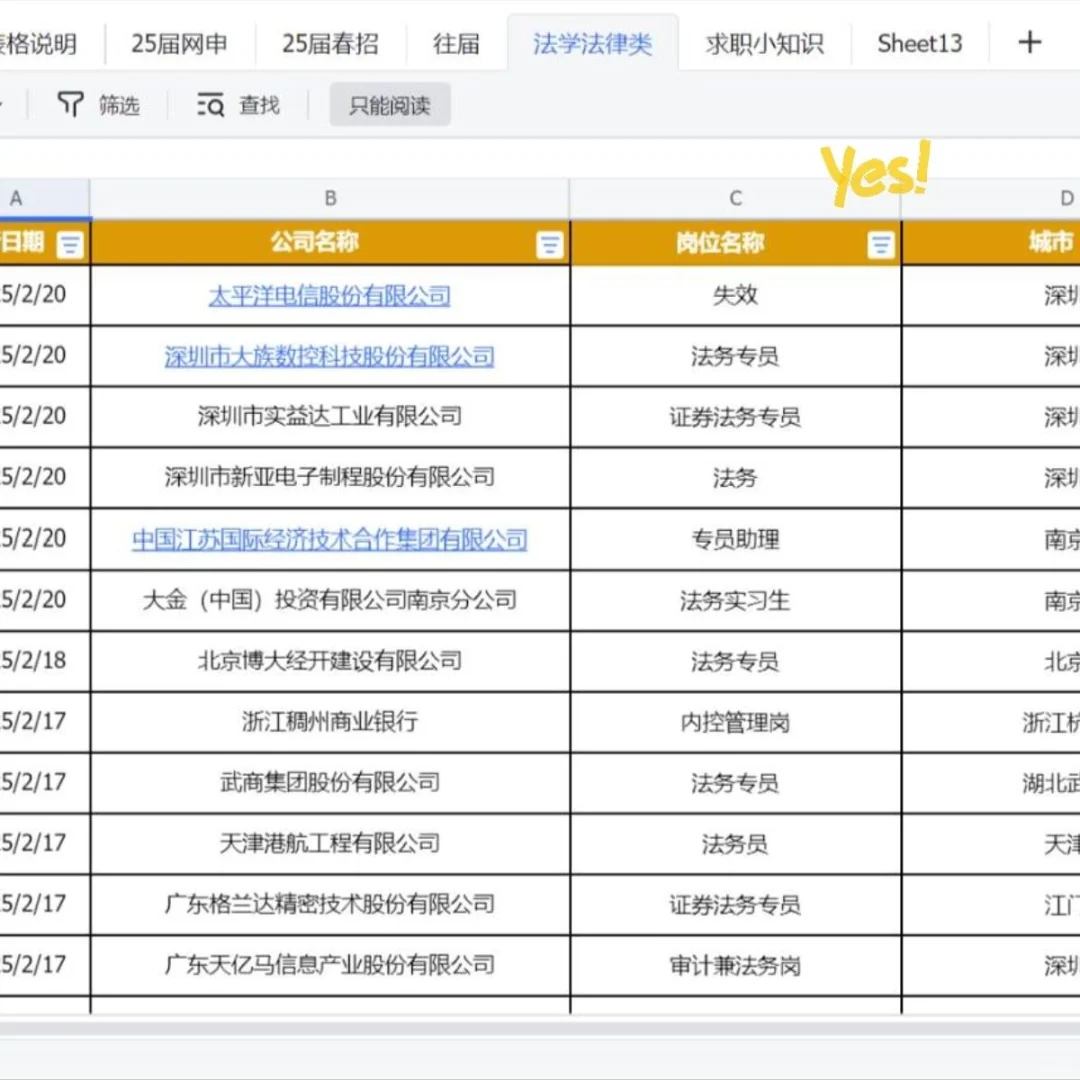Click the 查找 search label

(x=260, y=105)
